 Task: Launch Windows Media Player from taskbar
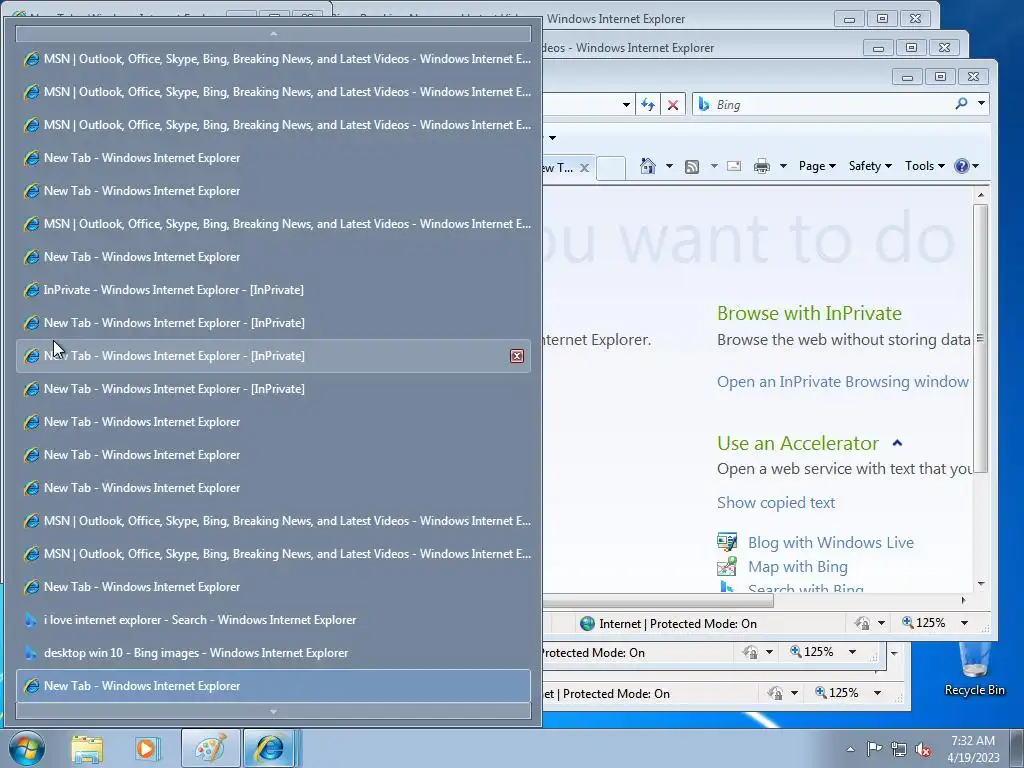[146, 749]
